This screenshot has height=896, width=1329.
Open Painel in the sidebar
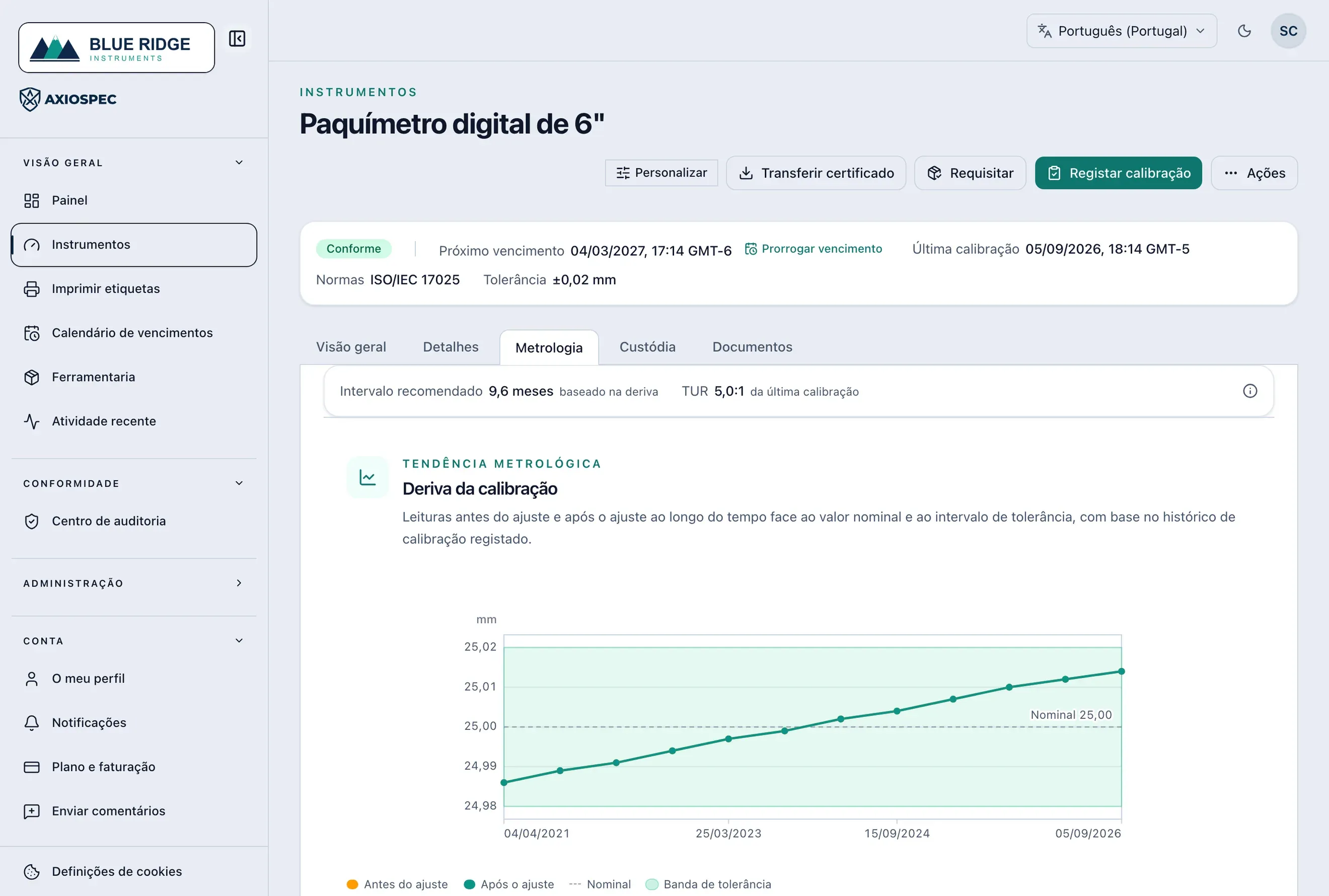click(134, 200)
